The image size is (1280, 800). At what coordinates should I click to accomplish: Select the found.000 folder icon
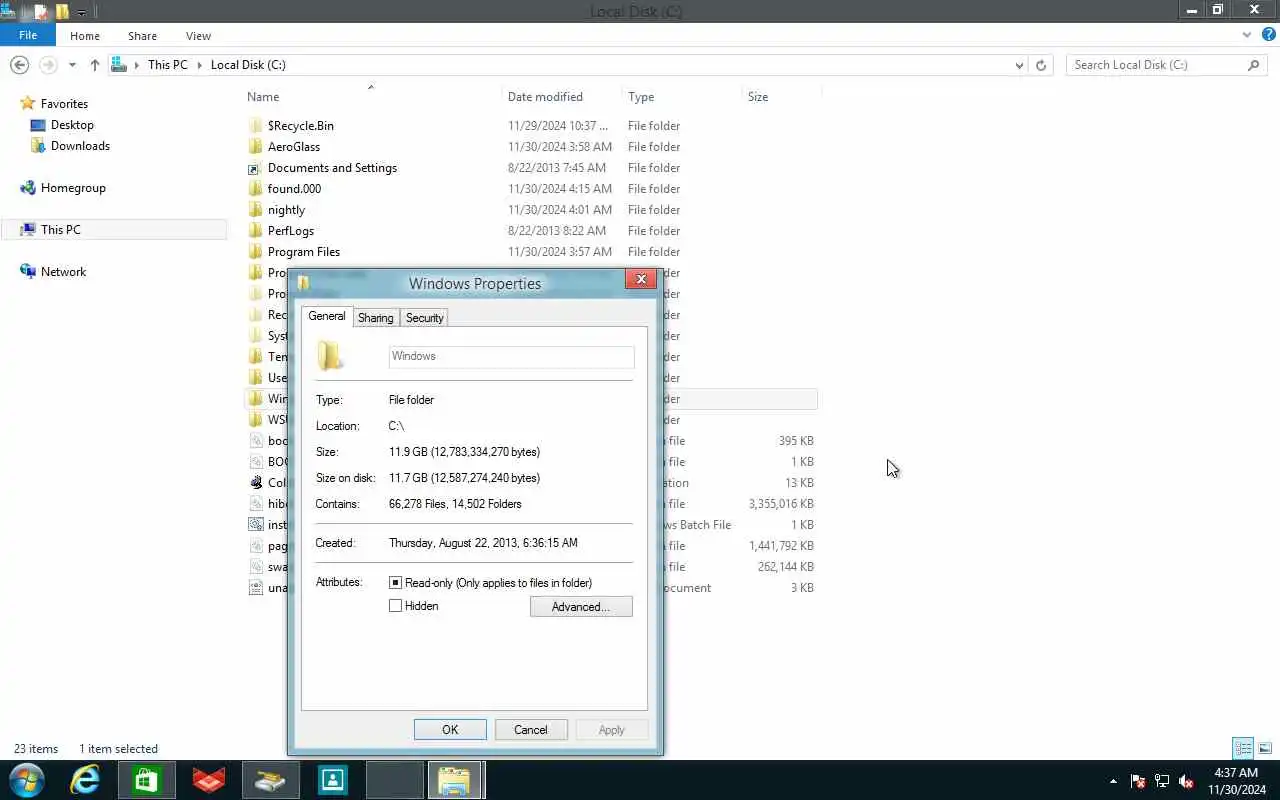[255, 189]
